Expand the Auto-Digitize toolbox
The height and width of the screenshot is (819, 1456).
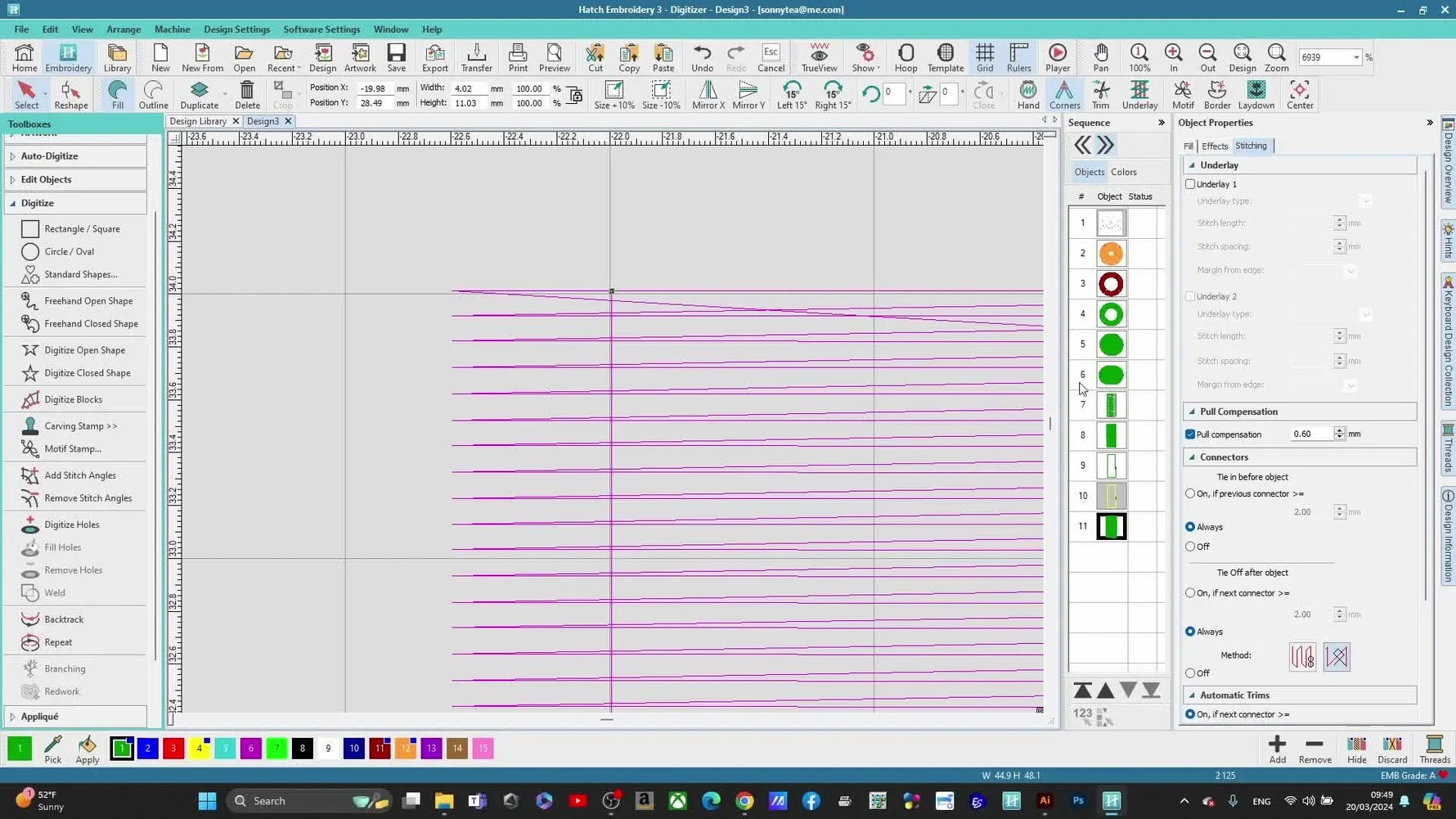pos(50,156)
